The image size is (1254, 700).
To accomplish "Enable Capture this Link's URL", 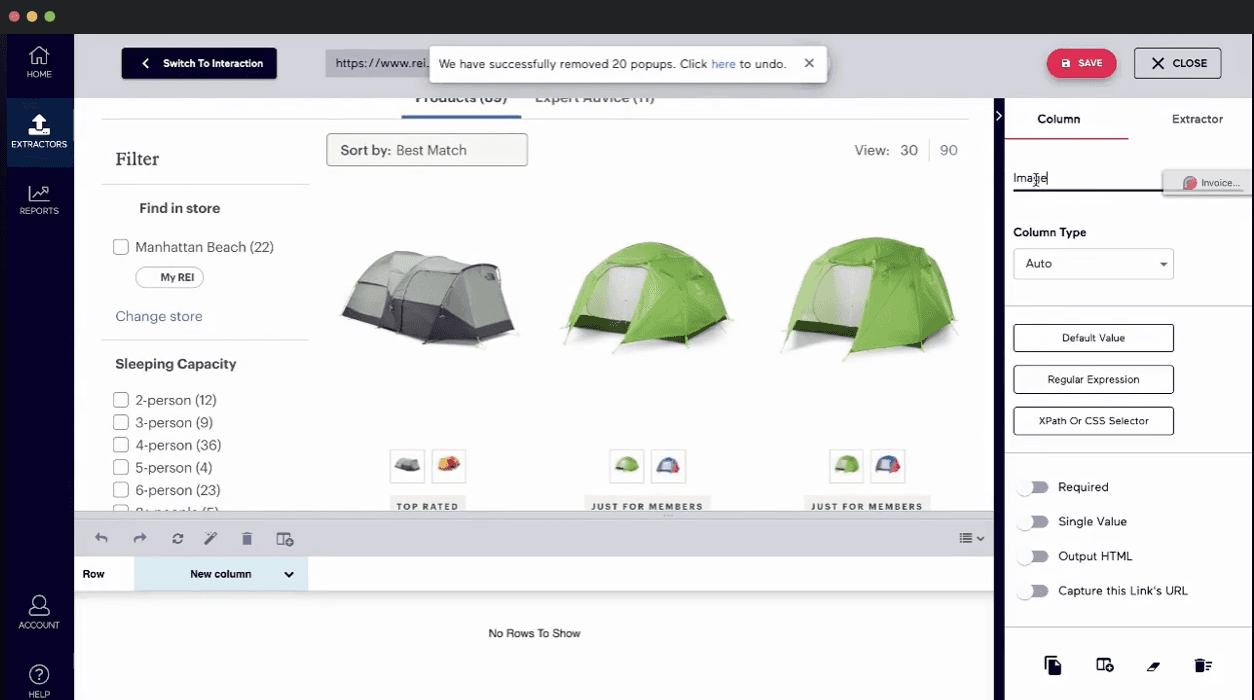I will coord(1033,591).
